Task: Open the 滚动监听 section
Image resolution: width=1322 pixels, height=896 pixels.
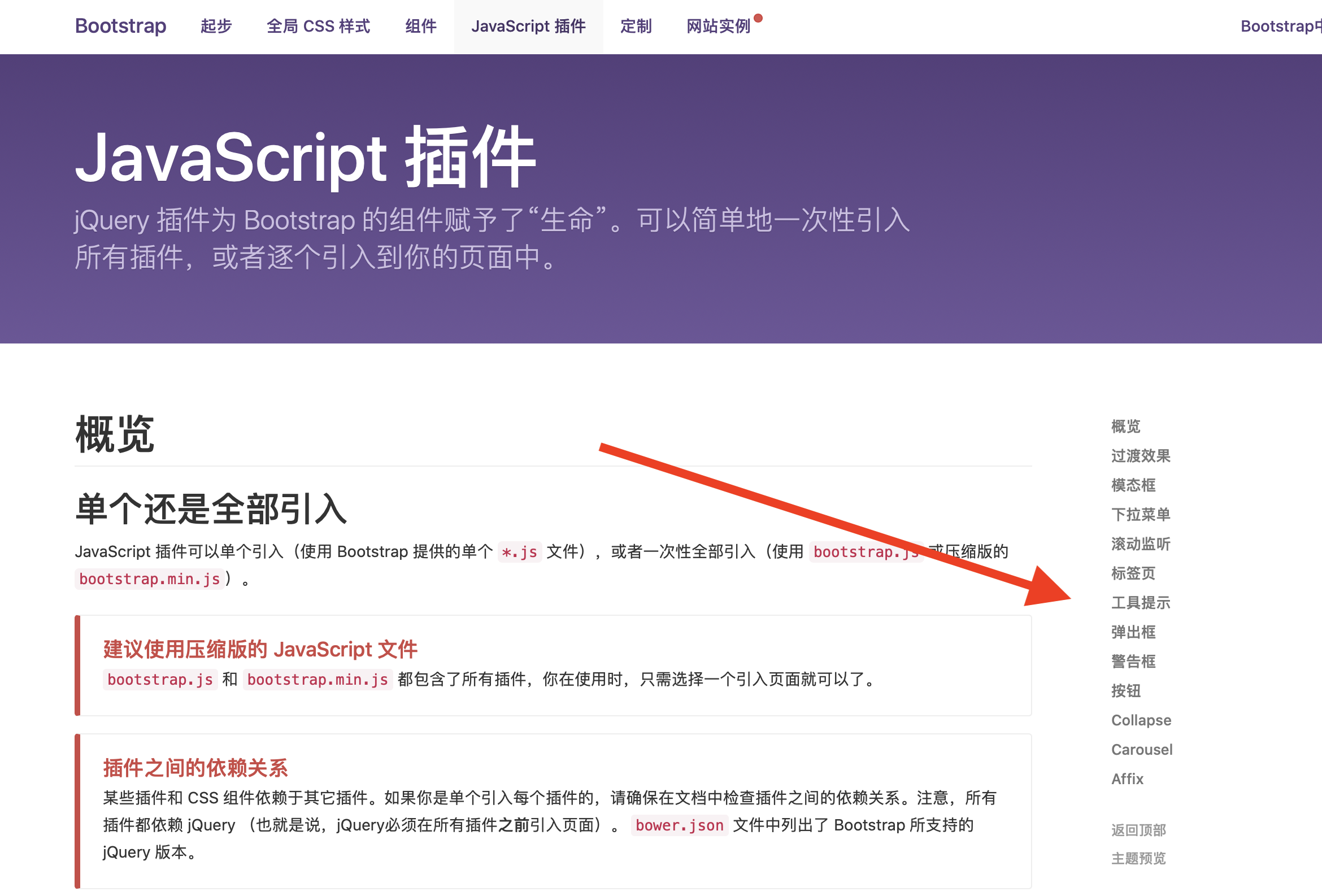Action: point(1140,545)
